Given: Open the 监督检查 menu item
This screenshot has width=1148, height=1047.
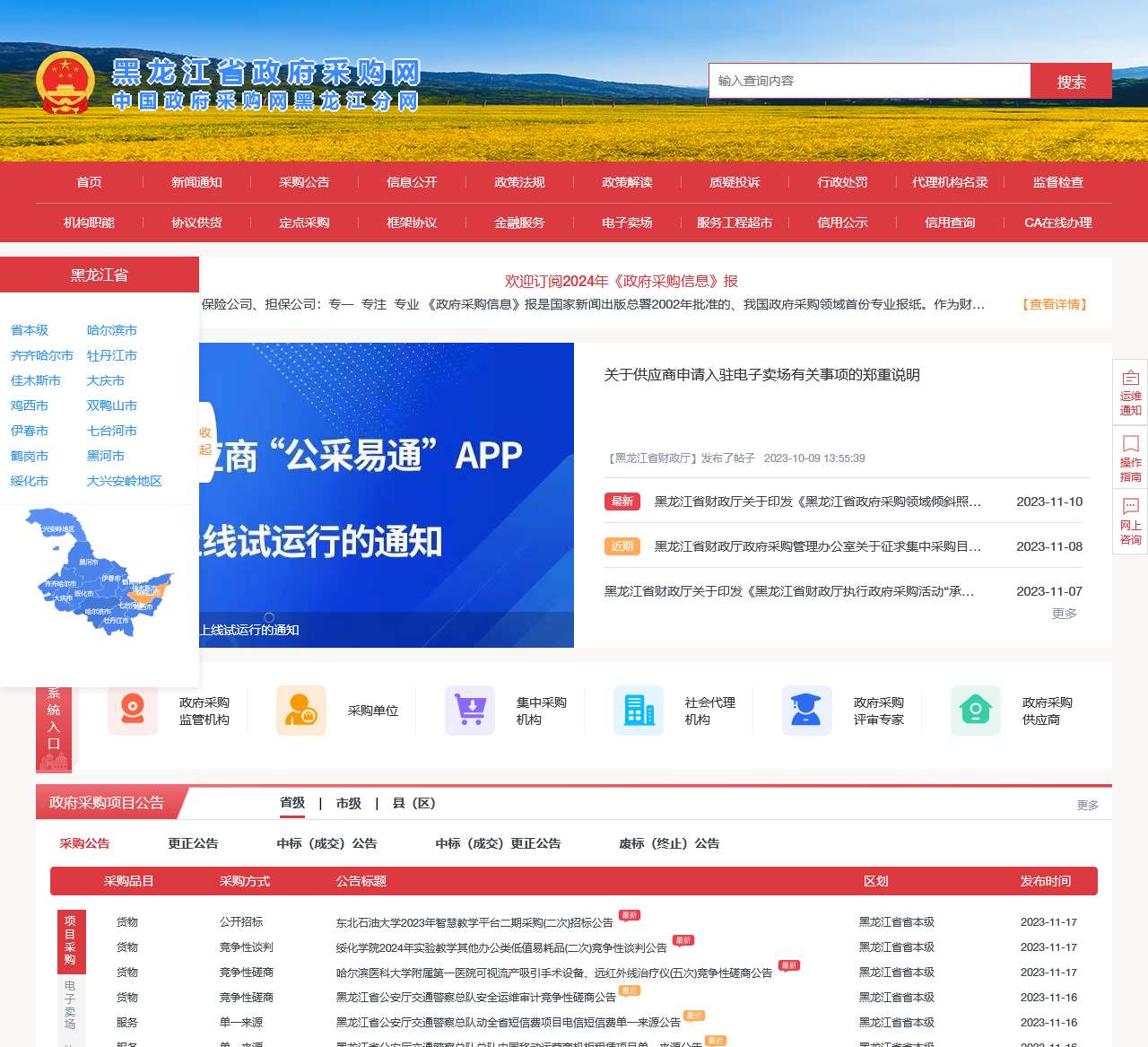Looking at the screenshot, I should [1058, 182].
